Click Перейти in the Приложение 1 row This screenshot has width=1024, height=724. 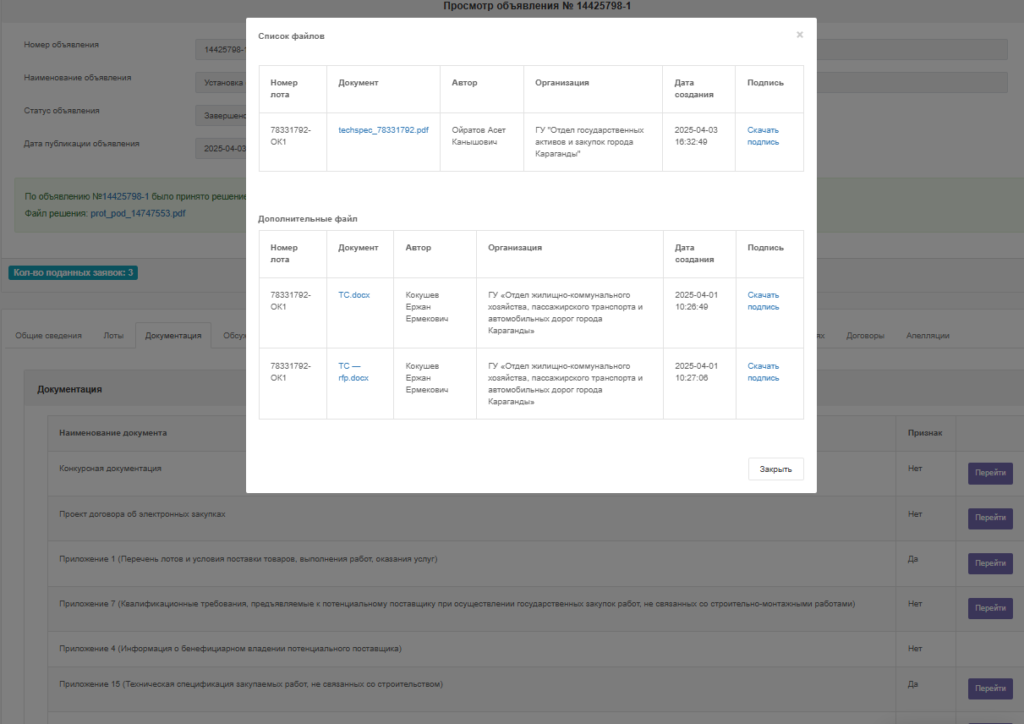(x=990, y=563)
